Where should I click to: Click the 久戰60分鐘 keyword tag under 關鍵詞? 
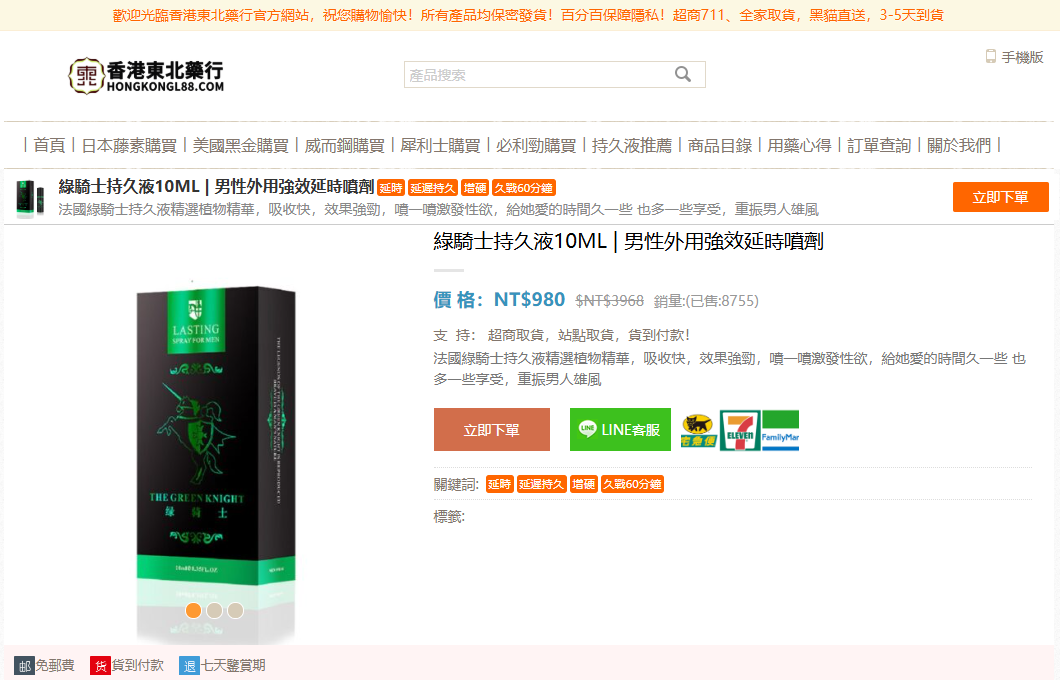click(632, 485)
